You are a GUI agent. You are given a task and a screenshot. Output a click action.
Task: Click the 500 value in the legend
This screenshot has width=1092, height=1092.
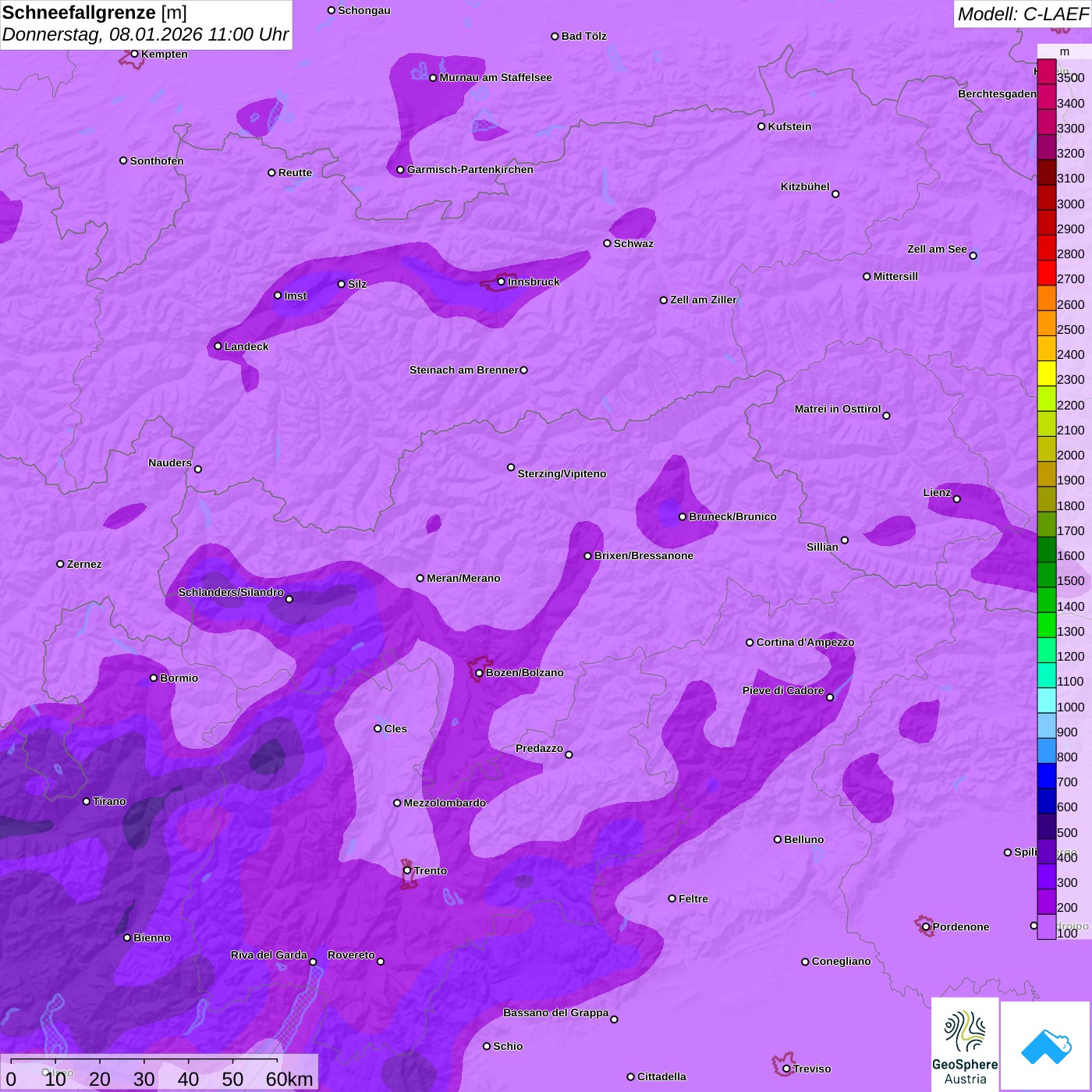click(1067, 832)
